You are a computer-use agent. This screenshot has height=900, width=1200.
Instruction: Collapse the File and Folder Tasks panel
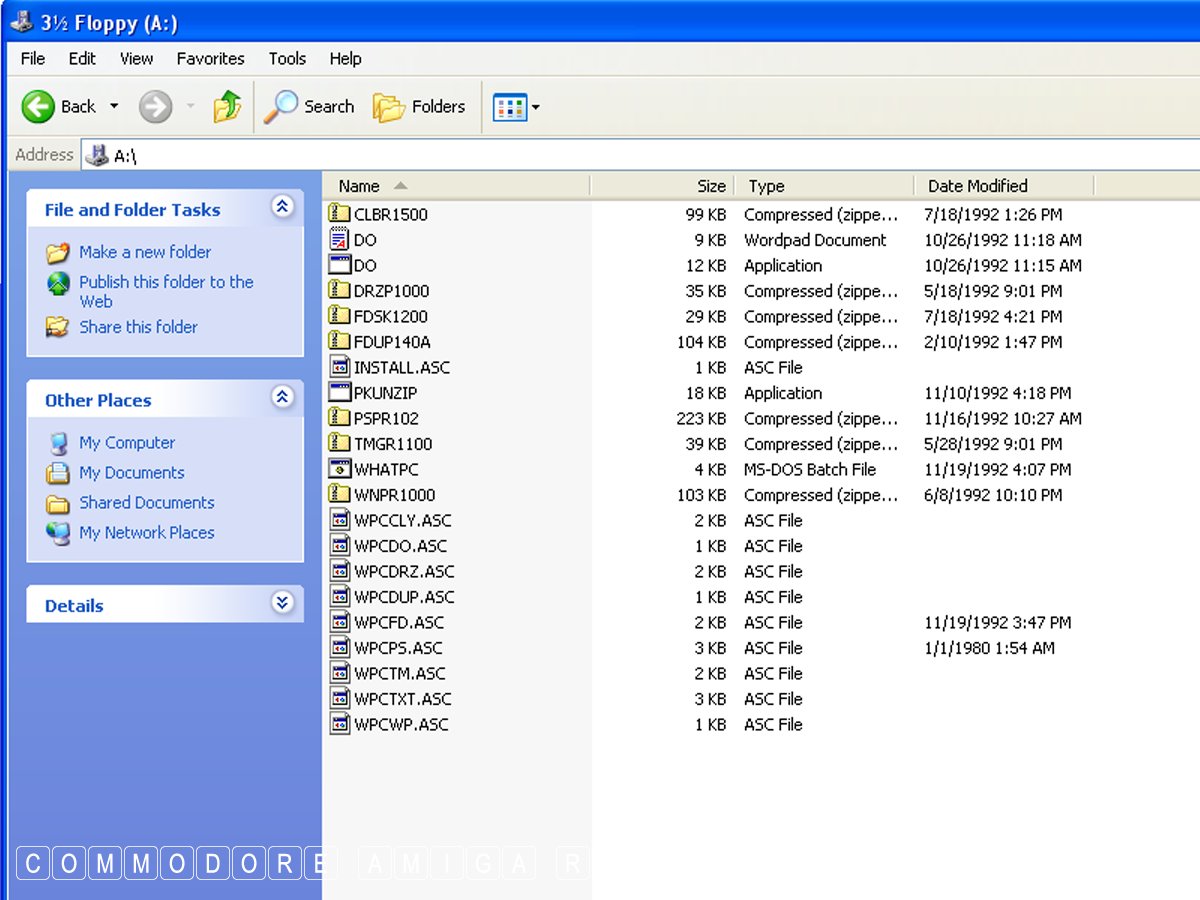click(x=282, y=207)
